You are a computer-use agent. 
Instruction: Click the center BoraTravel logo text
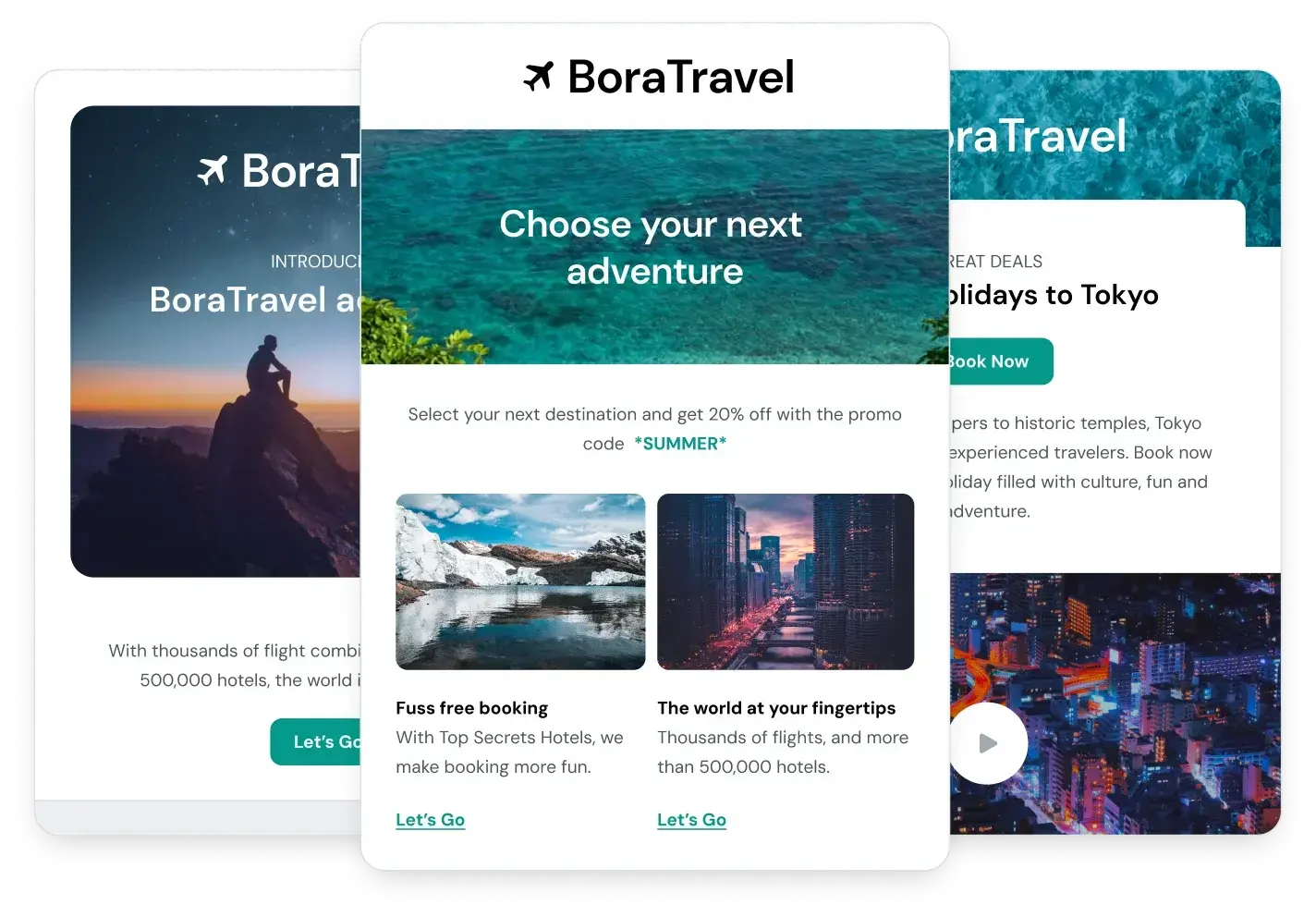click(680, 77)
